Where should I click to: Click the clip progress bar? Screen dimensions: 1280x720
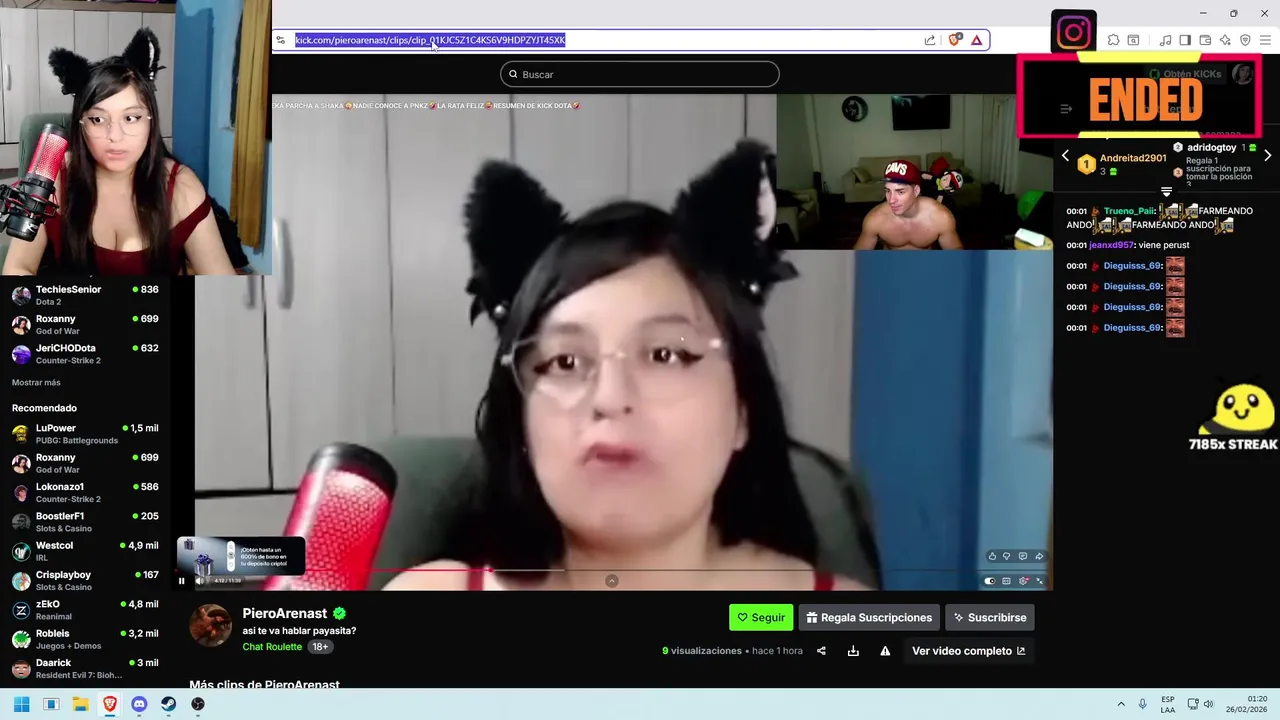pos(614,570)
